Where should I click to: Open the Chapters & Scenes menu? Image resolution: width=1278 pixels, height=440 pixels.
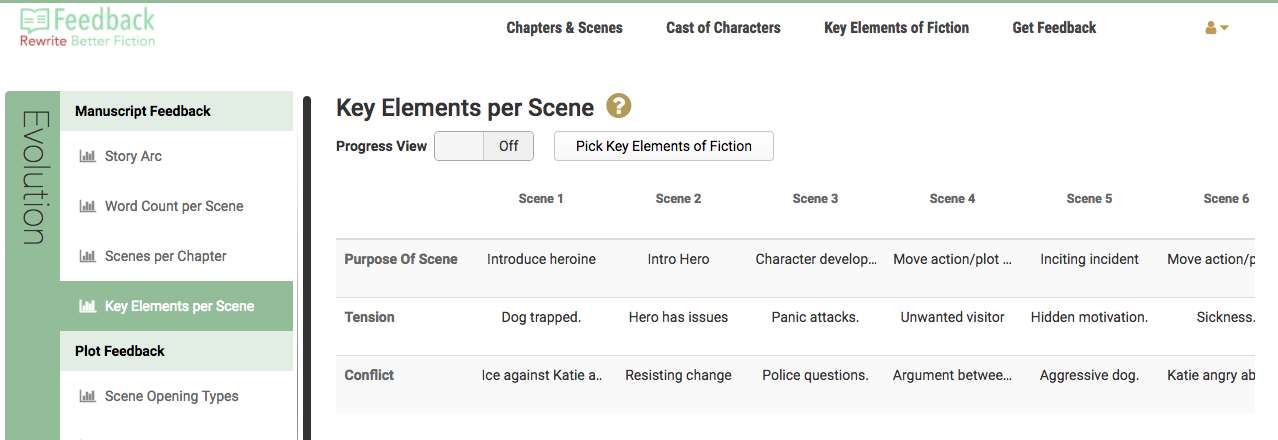(564, 28)
